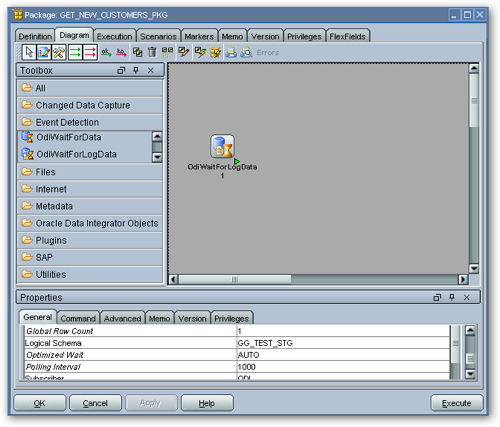This screenshot has width=500, height=427.
Task: Open the FlexFields tab
Action: [348, 36]
